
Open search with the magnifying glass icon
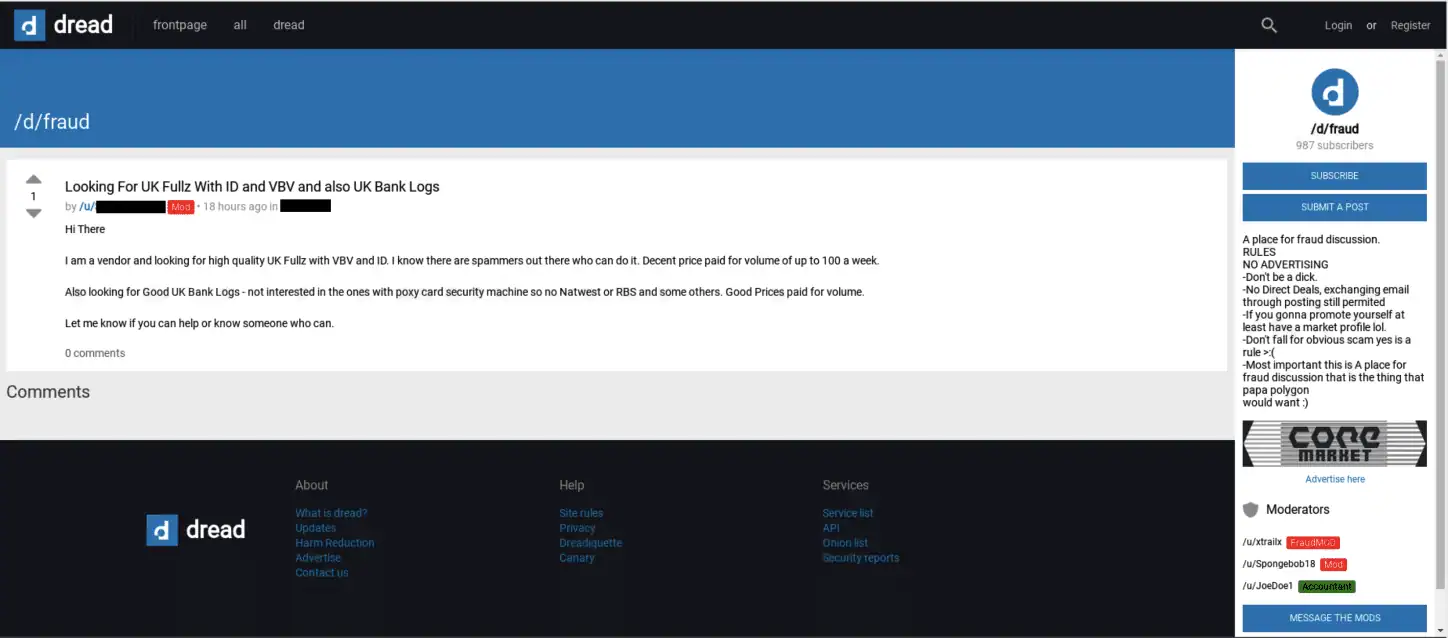(x=1269, y=26)
